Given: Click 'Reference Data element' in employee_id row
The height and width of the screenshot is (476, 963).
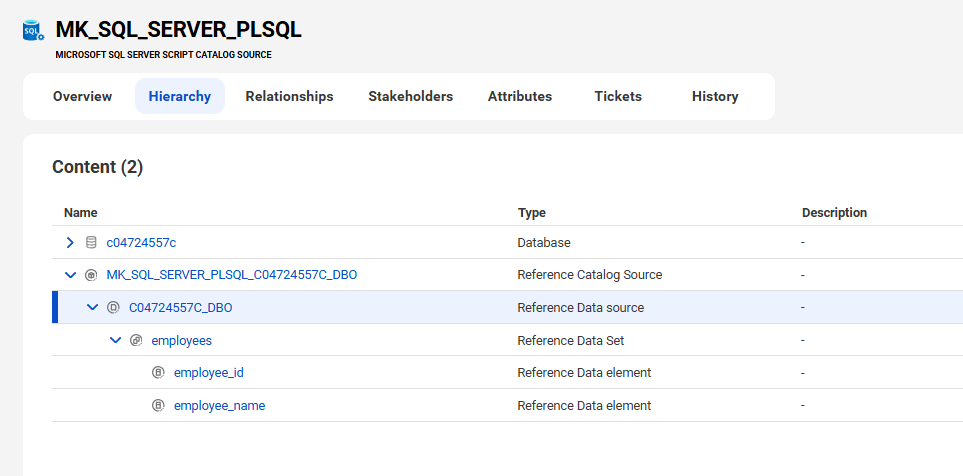Looking at the screenshot, I should [585, 373].
